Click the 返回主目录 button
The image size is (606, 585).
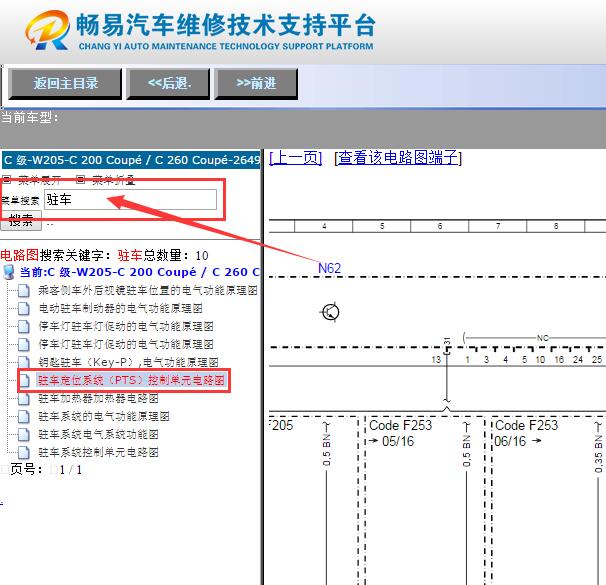(65, 83)
